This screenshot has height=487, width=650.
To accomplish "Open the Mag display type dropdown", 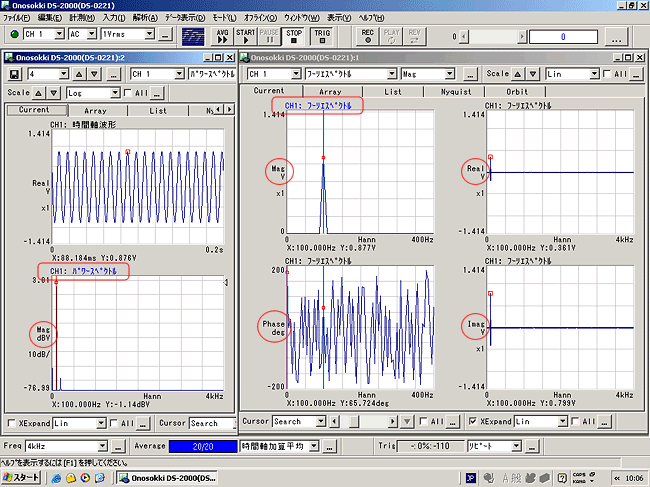I will (x=450, y=74).
